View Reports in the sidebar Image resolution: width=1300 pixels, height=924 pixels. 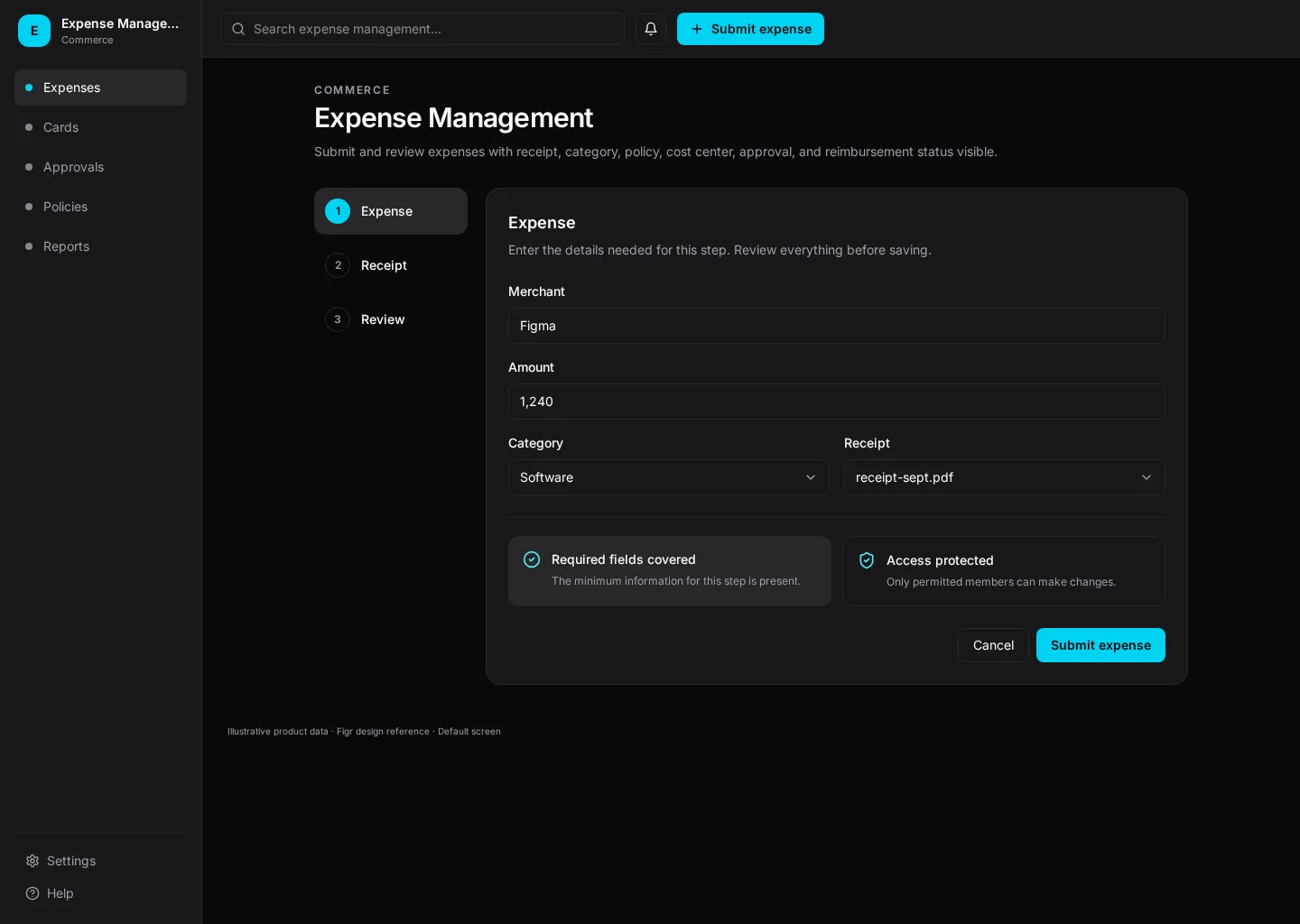pos(101,246)
